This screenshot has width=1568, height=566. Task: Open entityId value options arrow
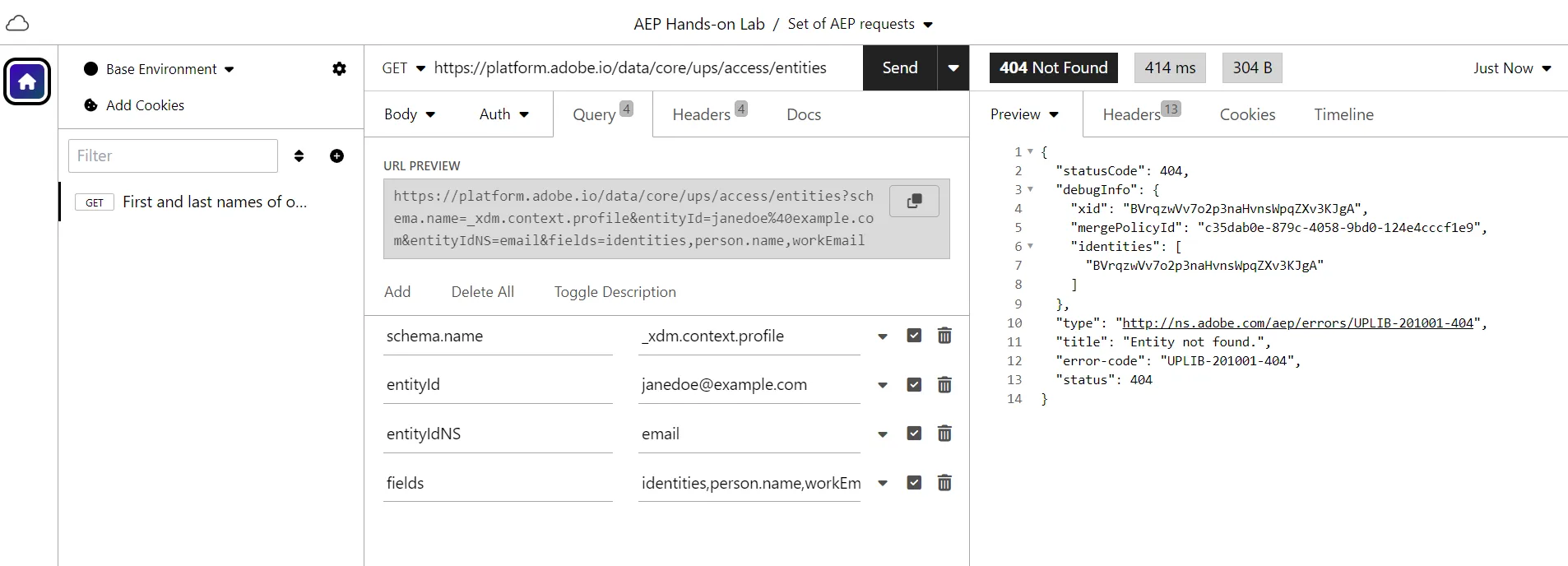tap(883, 385)
